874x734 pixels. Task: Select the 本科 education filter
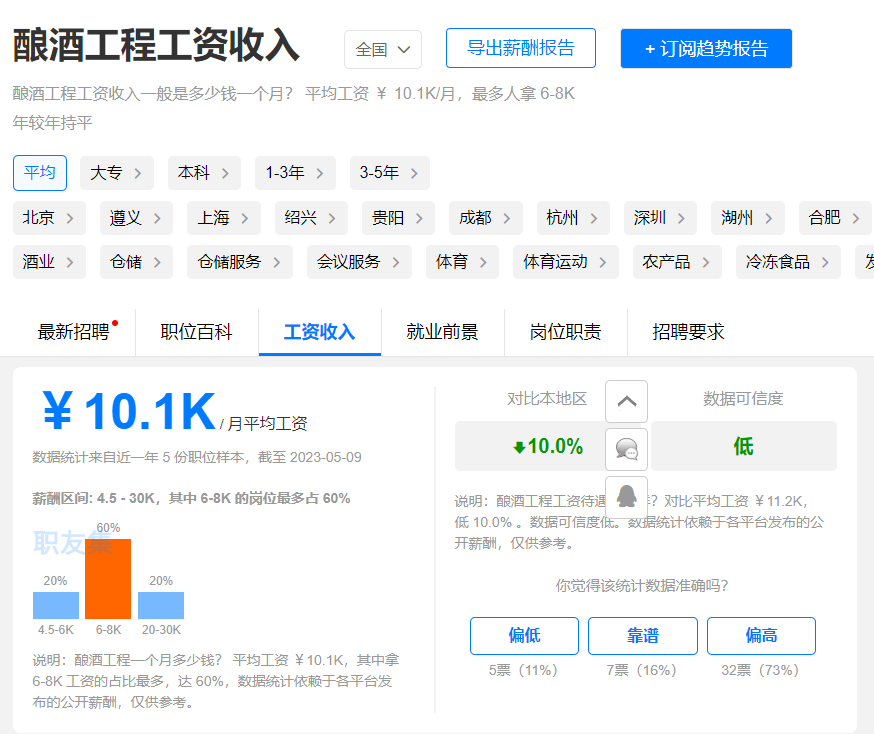tap(204, 173)
